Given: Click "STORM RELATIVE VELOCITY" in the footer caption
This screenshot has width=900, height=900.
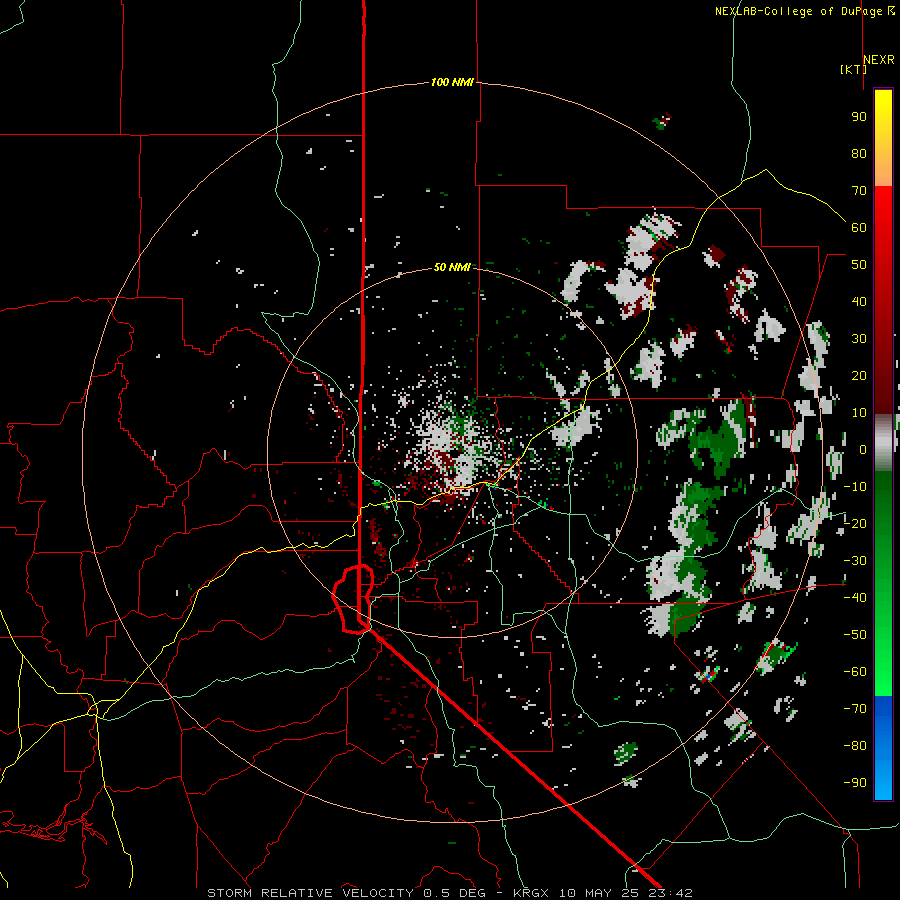Looking at the screenshot, I should 310,893.
